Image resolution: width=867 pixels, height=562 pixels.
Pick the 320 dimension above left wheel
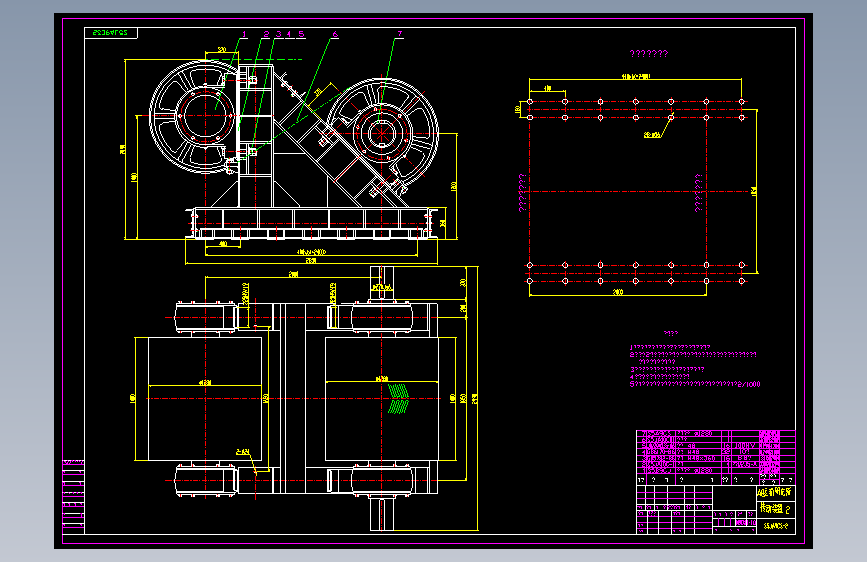222,50
